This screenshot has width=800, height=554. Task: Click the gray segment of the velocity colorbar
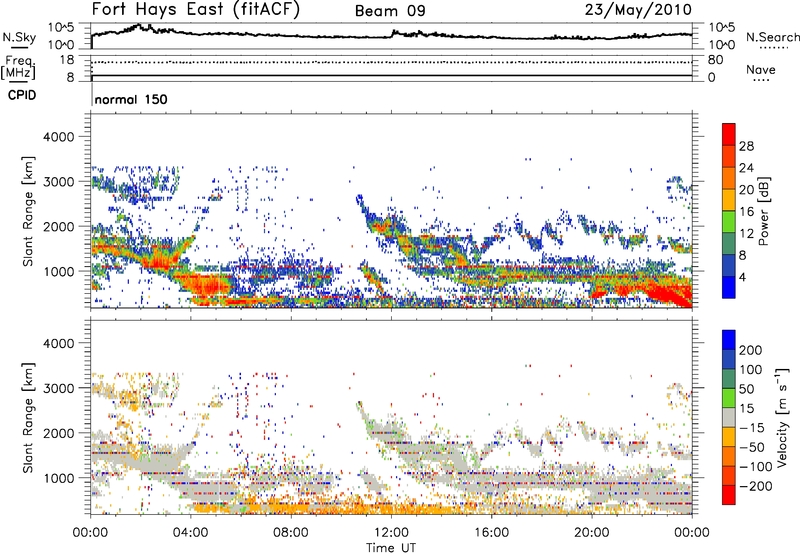729,418
